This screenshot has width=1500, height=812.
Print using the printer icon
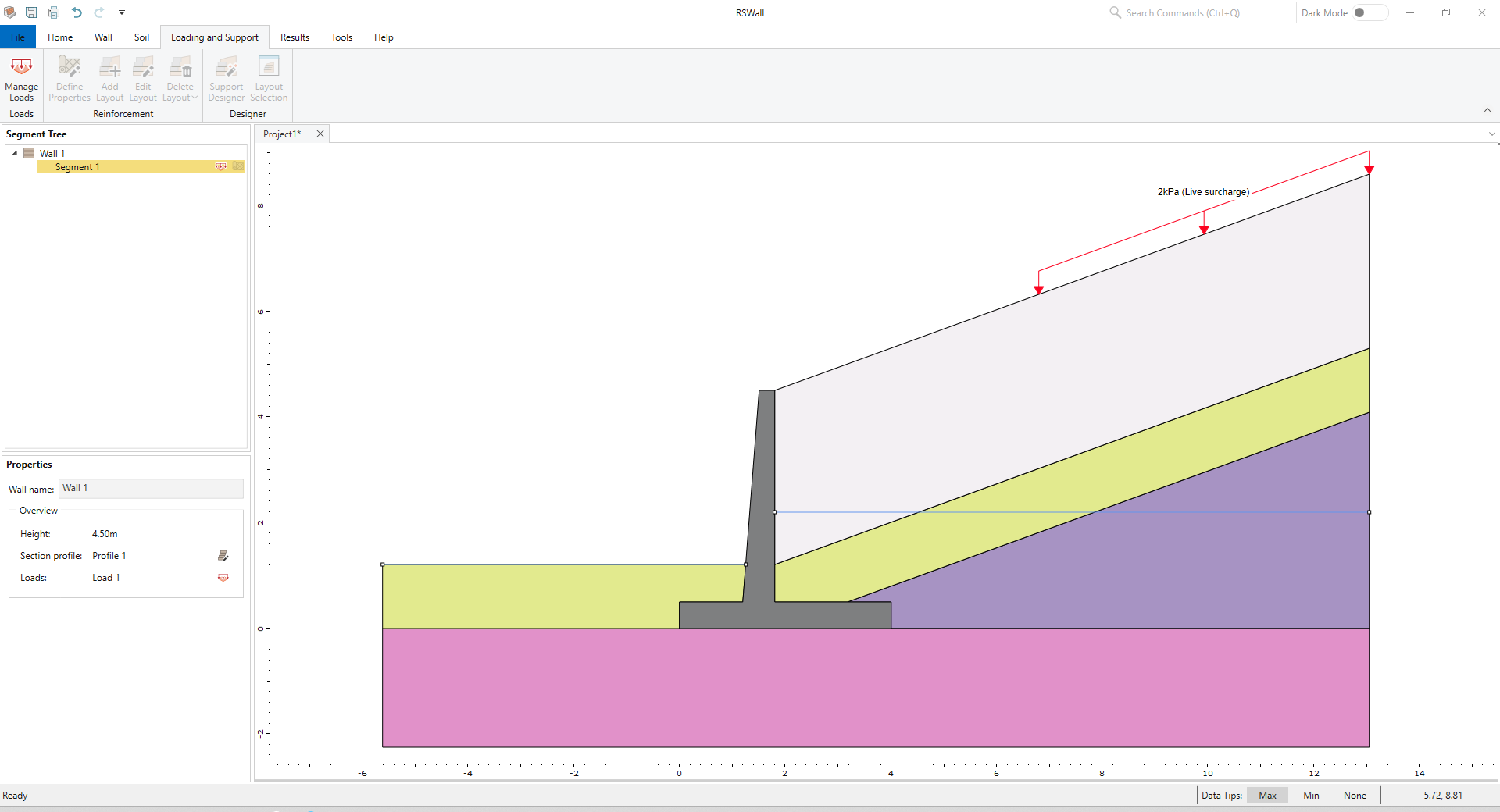(x=54, y=12)
